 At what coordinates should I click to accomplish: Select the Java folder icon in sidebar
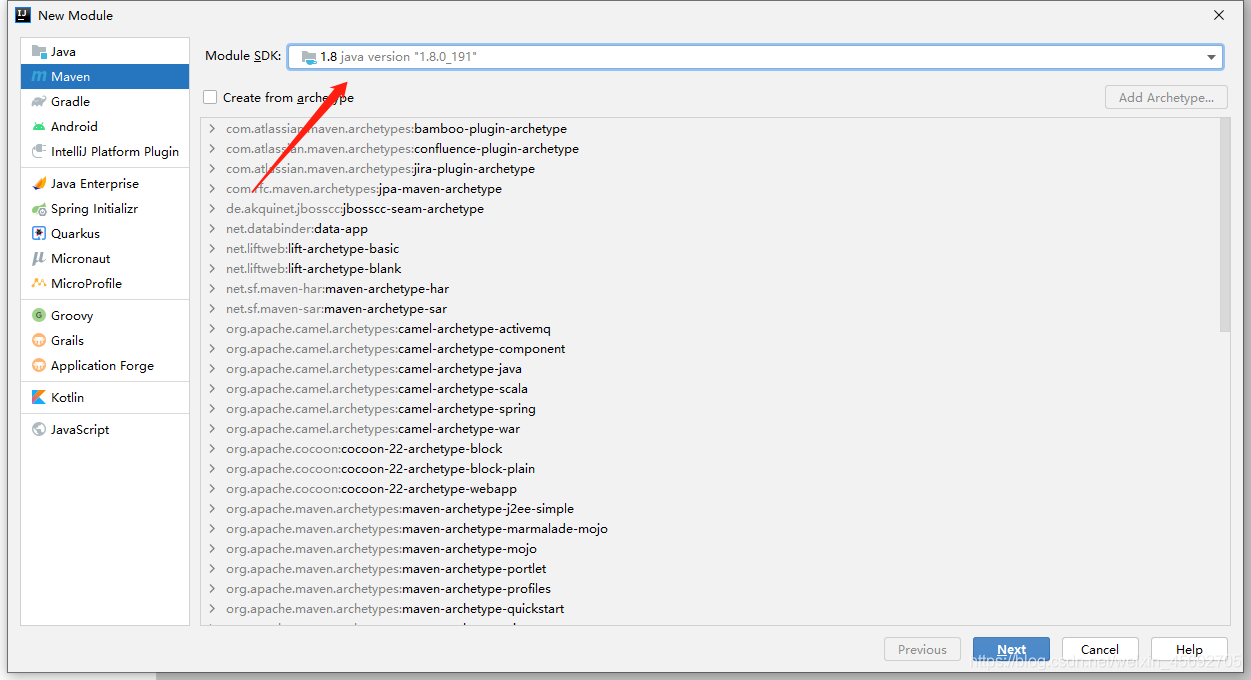tap(39, 52)
